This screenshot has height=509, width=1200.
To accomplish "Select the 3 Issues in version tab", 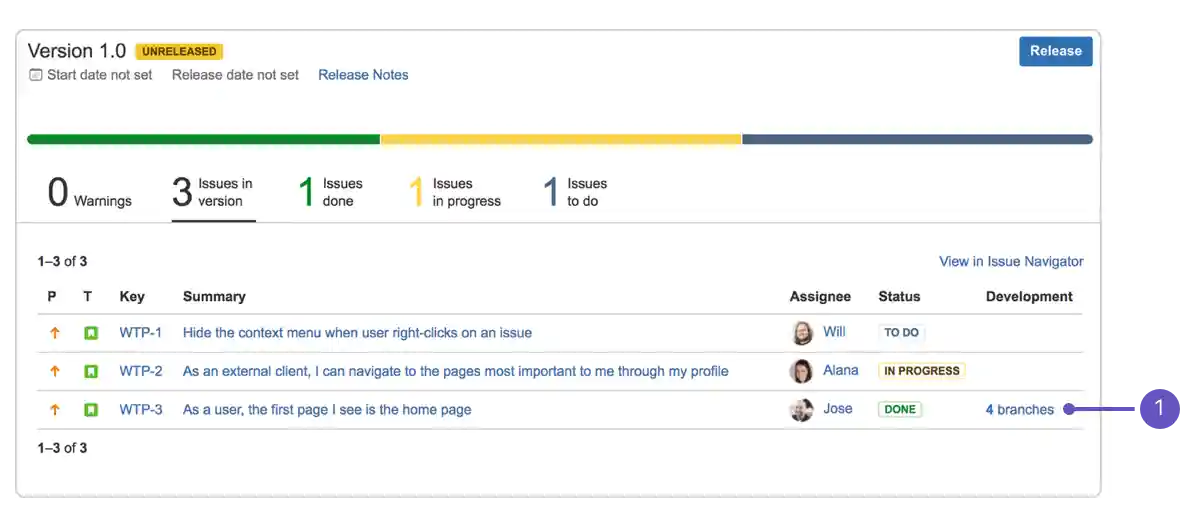I will pos(213,192).
